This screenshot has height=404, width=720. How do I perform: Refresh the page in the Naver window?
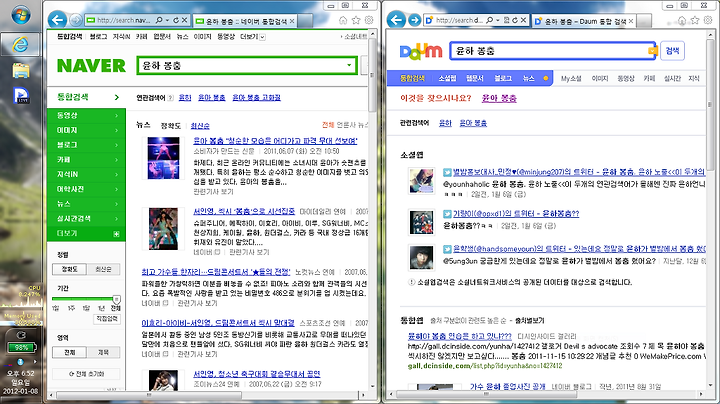click(176, 20)
